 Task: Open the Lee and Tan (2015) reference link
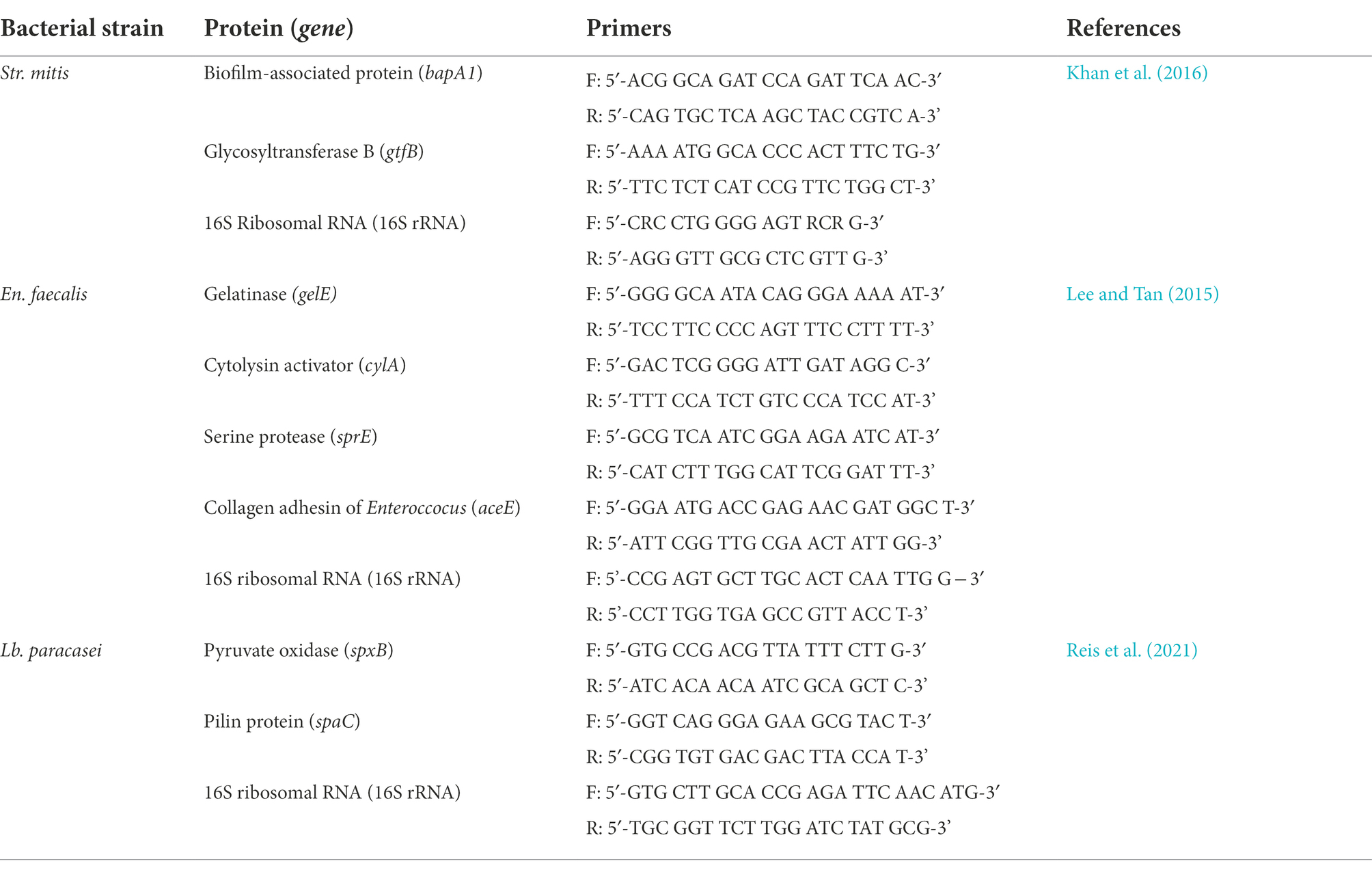(1142, 294)
